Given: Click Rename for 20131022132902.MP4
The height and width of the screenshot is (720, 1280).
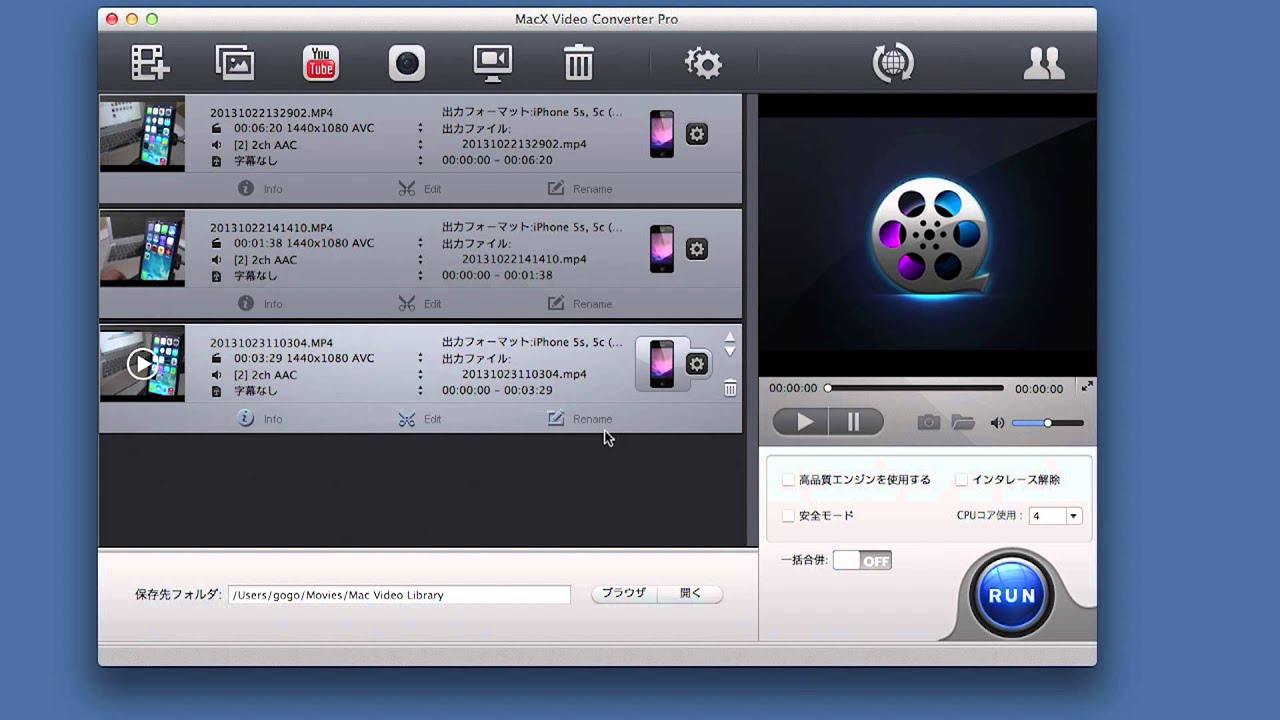Looking at the screenshot, I should (580, 189).
